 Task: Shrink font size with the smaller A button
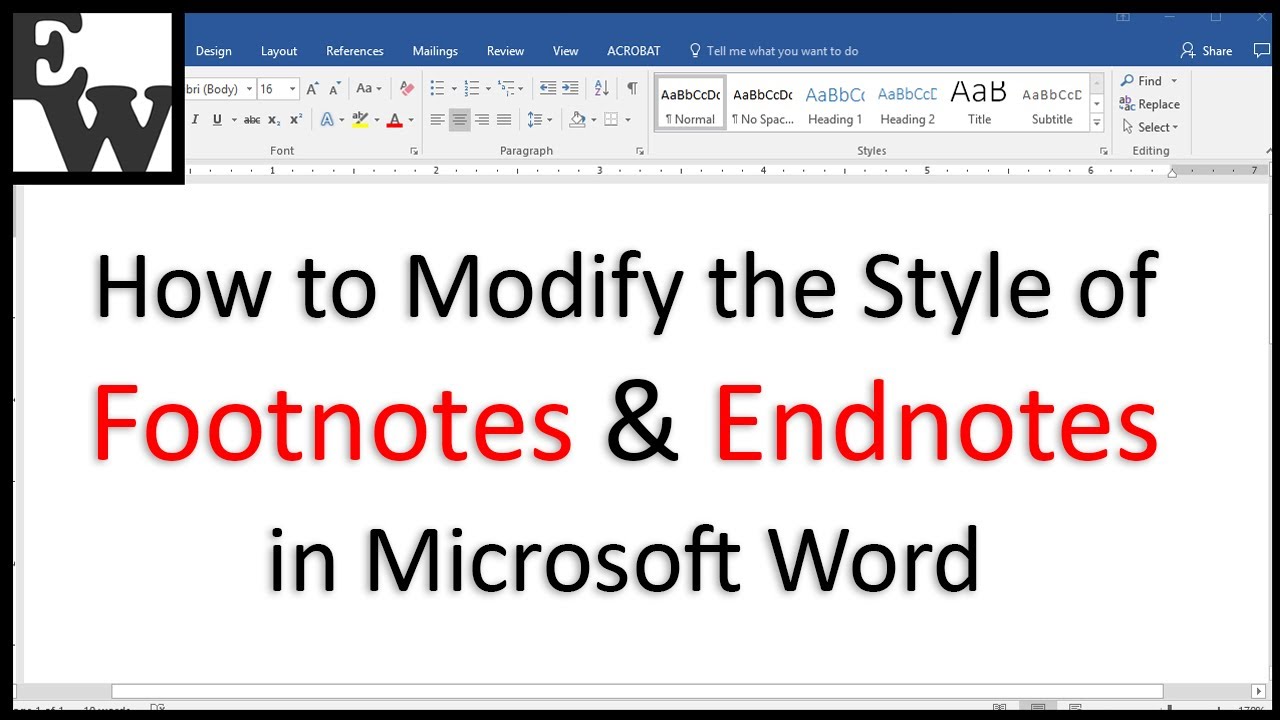[x=335, y=89]
